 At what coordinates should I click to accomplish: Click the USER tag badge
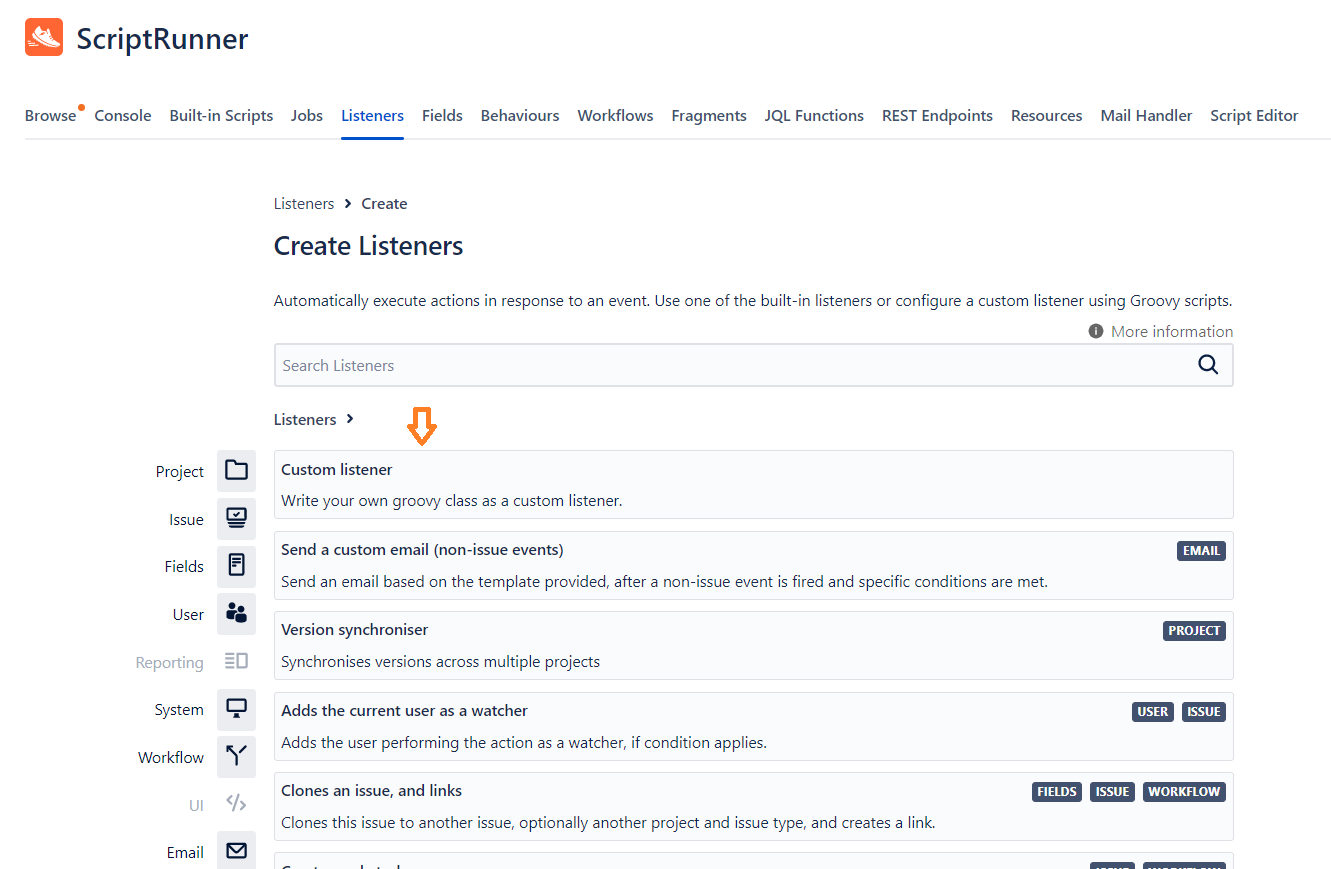pyautogui.click(x=1153, y=712)
